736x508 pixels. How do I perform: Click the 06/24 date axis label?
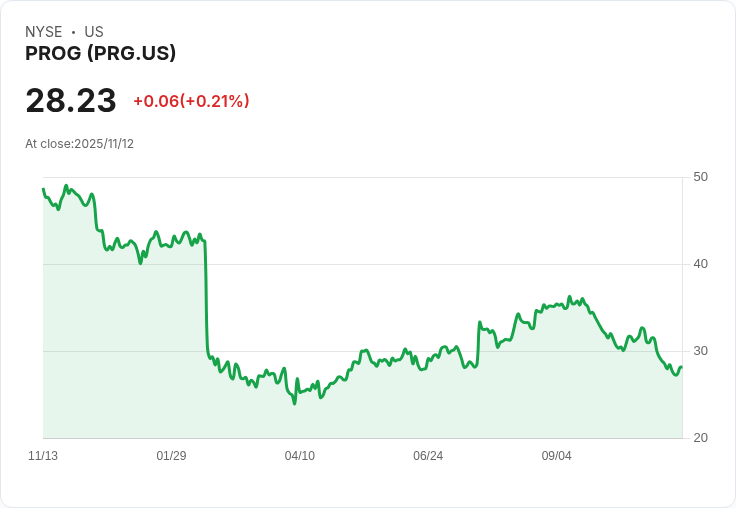pyautogui.click(x=427, y=456)
